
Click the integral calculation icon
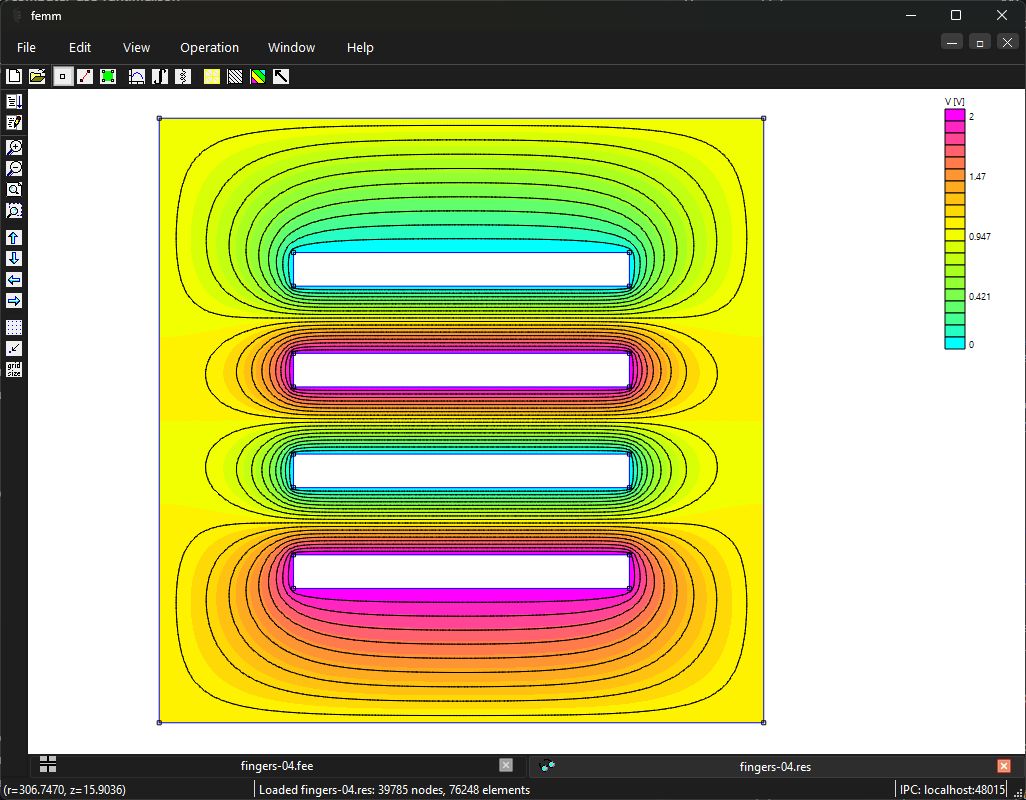click(x=160, y=77)
